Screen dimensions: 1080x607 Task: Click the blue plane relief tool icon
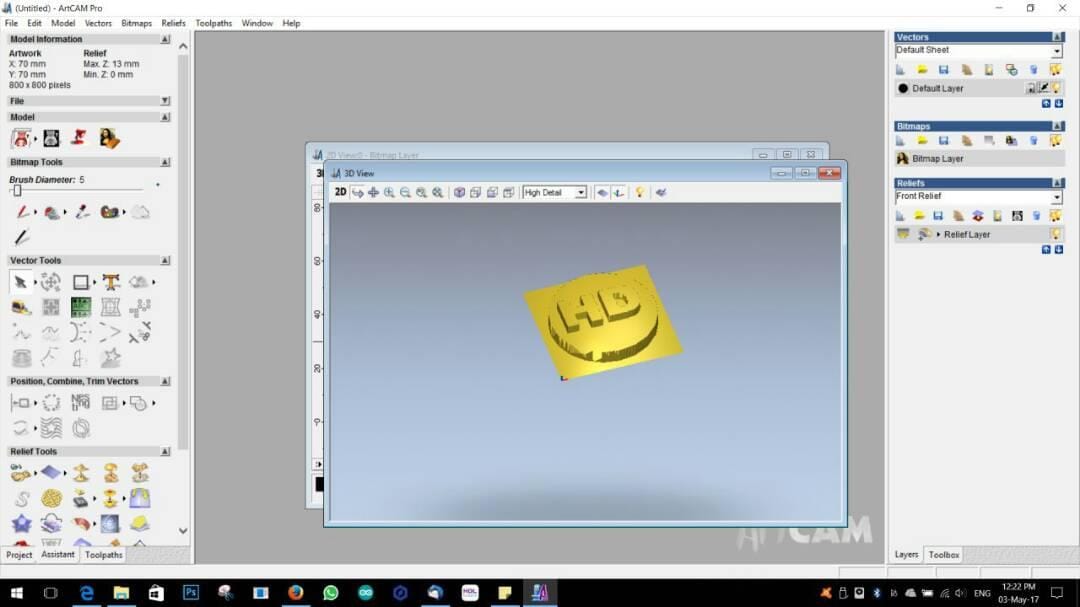(x=51, y=473)
